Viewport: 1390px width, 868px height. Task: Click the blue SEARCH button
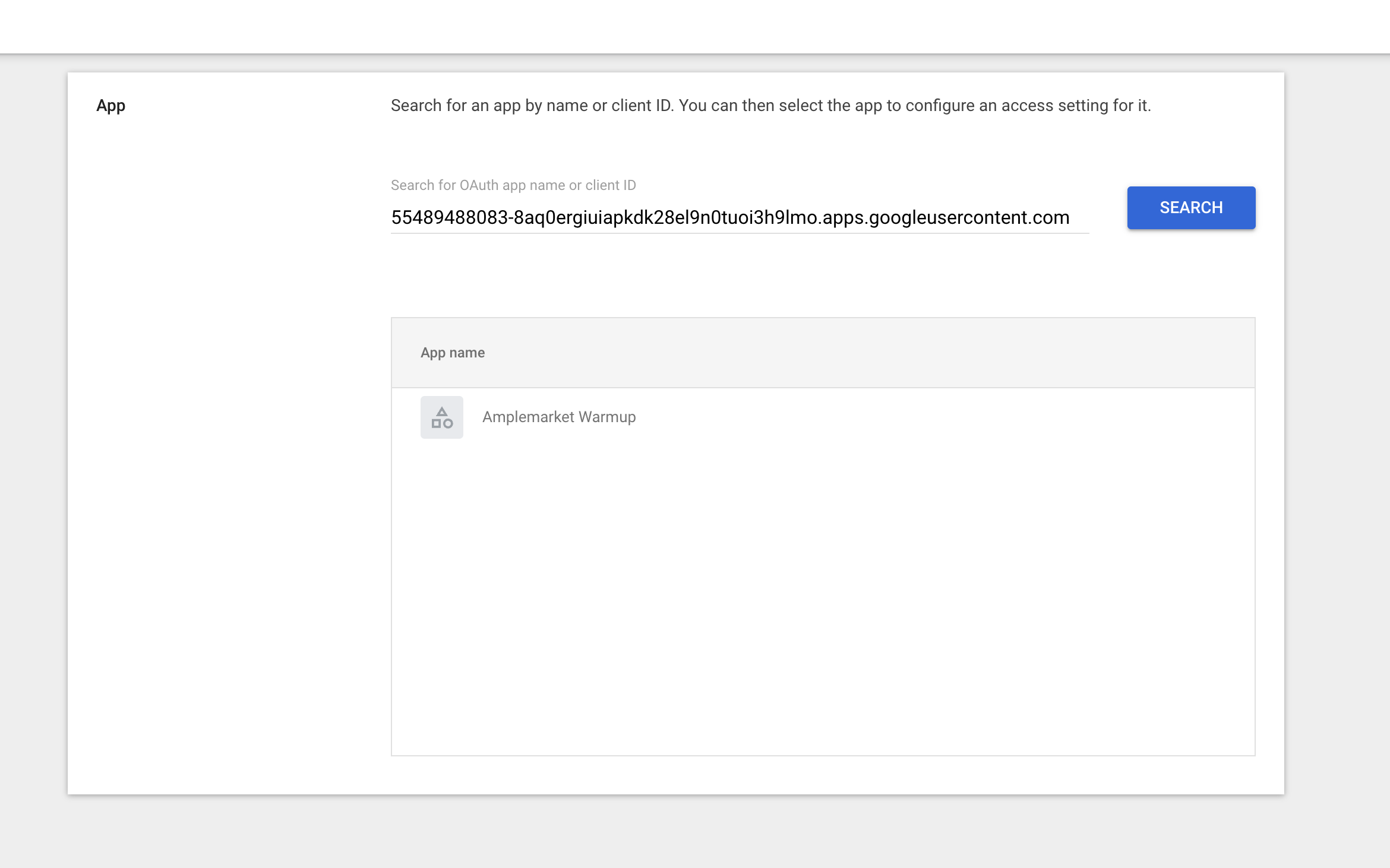click(x=1190, y=208)
